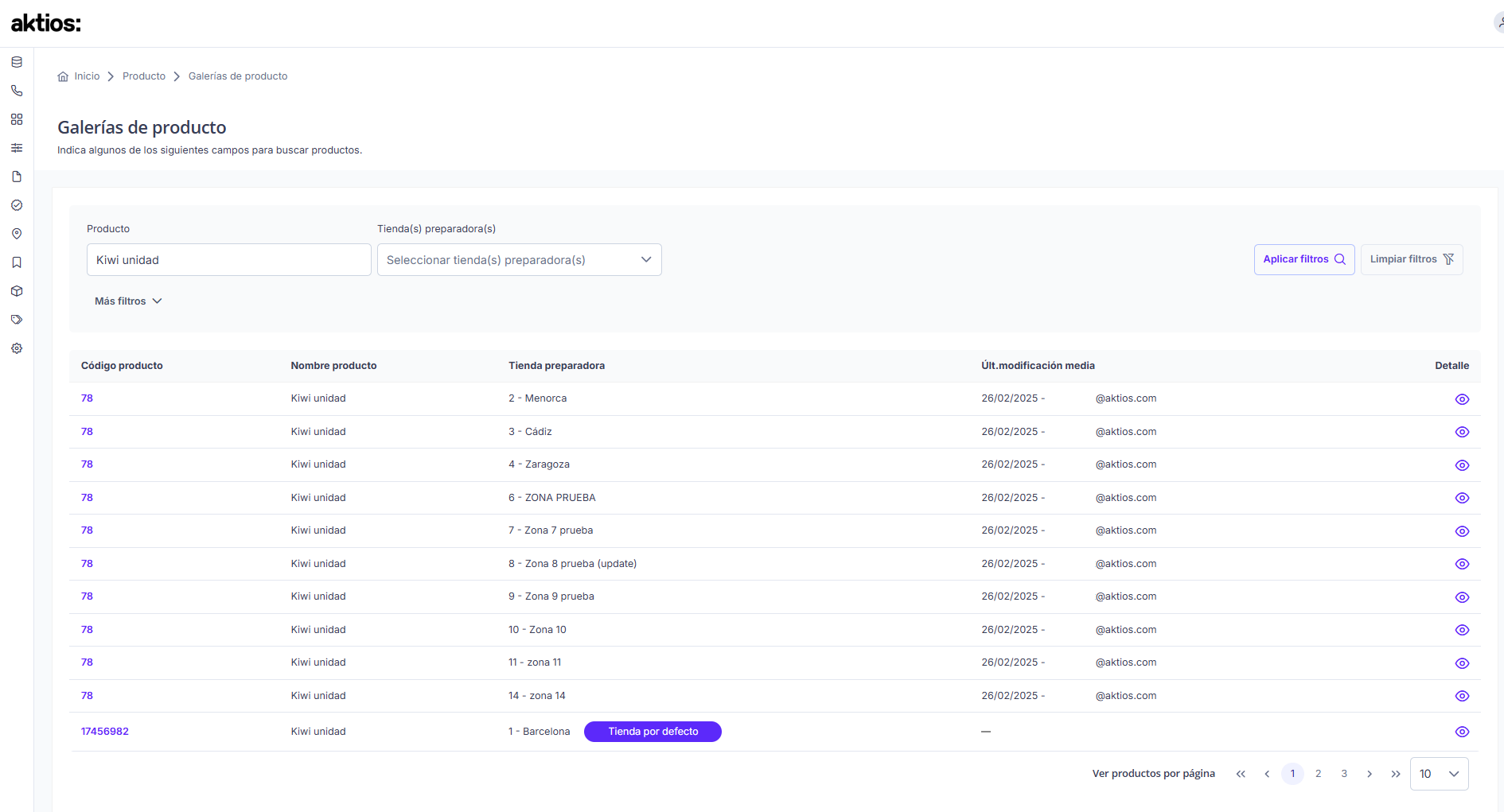Click Galerías de producto breadcrumb
Viewport: 1504px width, 812px height.
point(238,76)
